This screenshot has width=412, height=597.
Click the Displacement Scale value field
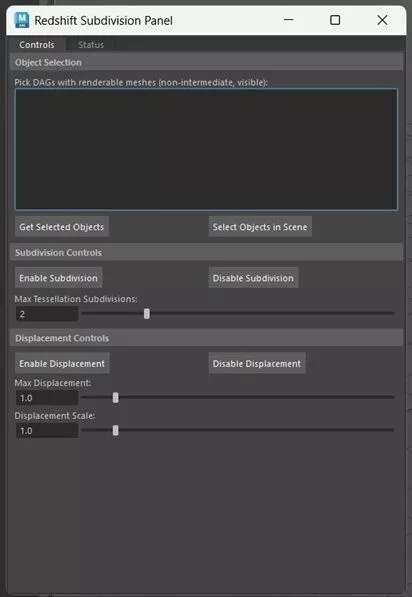coord(47,431)
